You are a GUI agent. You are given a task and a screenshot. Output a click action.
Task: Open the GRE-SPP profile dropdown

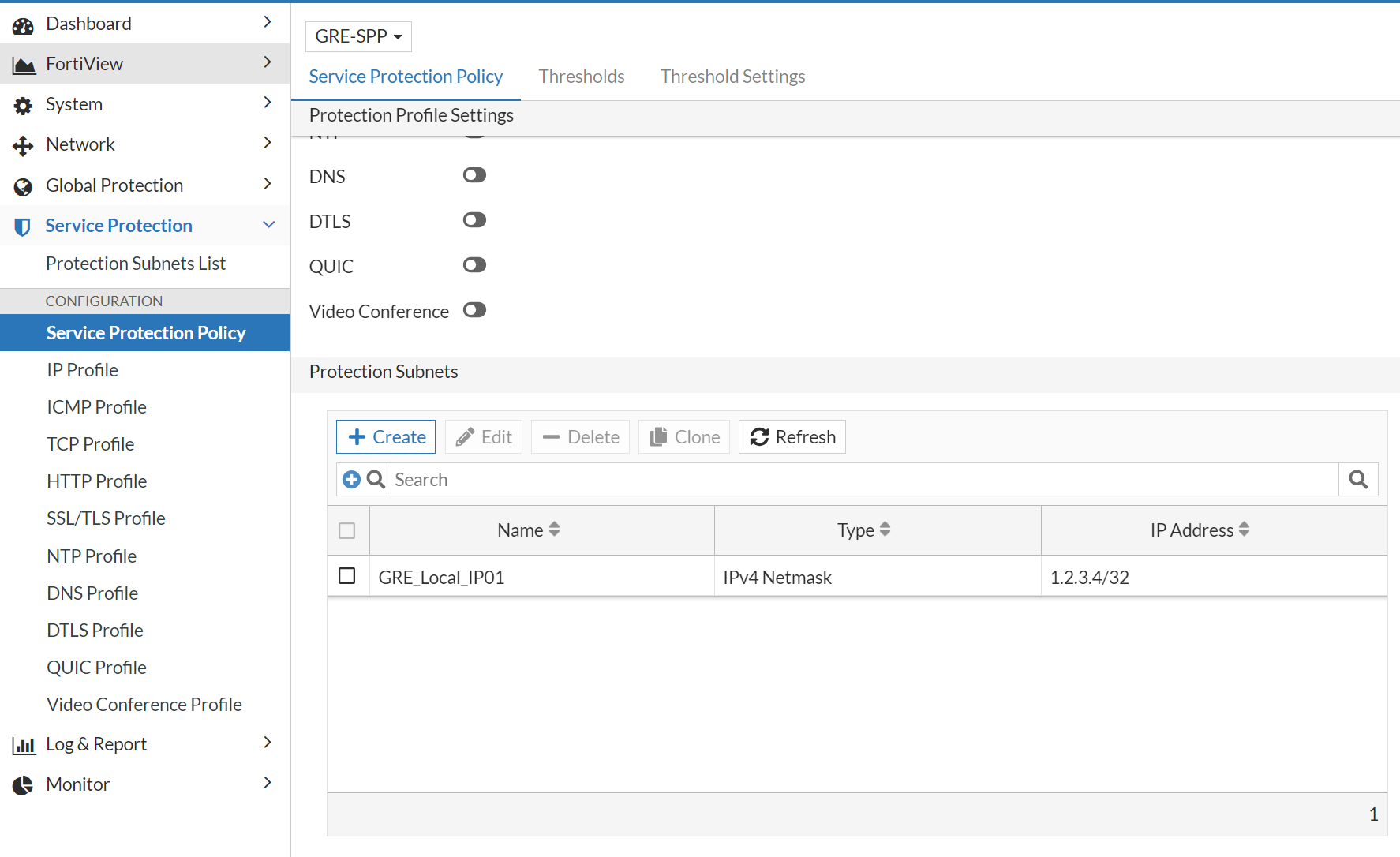(x=358, y=36)
